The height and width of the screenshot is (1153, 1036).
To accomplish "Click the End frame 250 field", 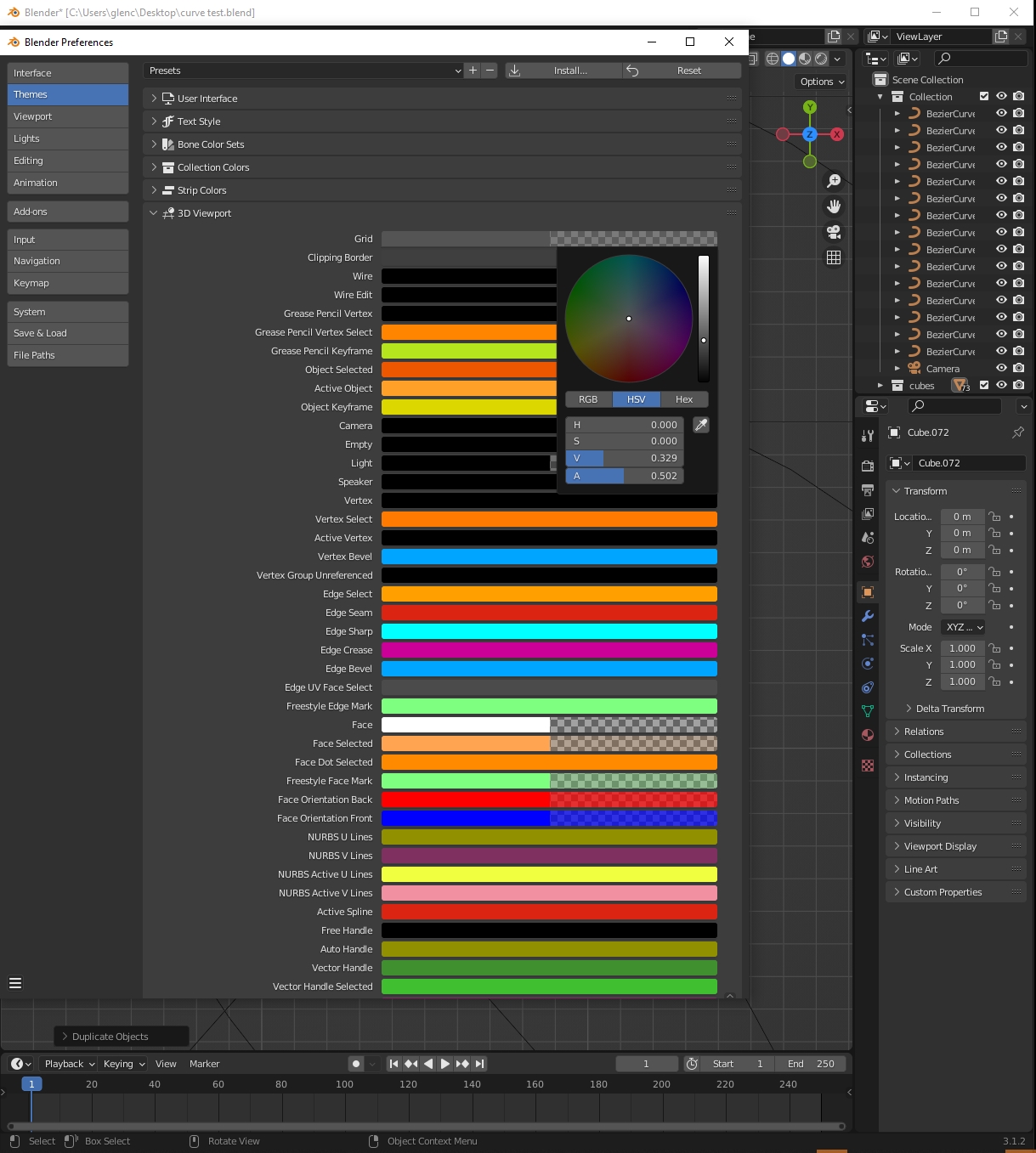I will pyautogui.click(x=811, y=1064).
